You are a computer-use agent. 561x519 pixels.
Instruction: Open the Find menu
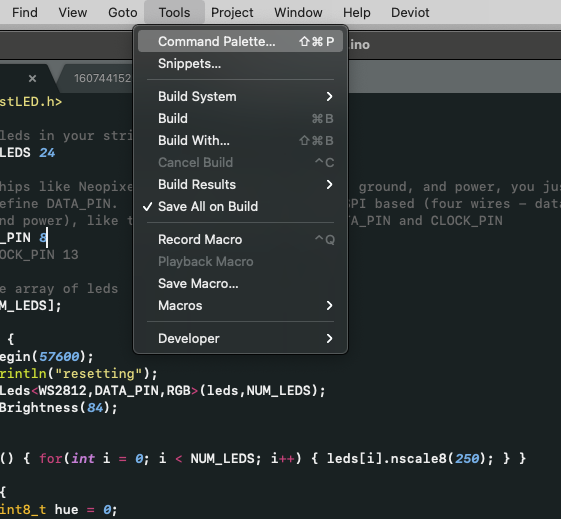coord(25,13)
